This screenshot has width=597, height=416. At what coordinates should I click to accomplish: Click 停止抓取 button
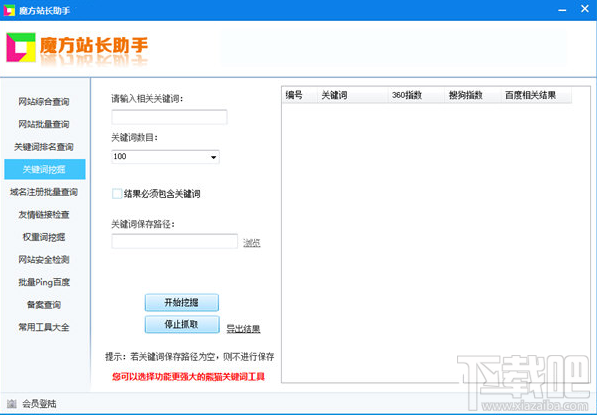click(x=182, y=324)
